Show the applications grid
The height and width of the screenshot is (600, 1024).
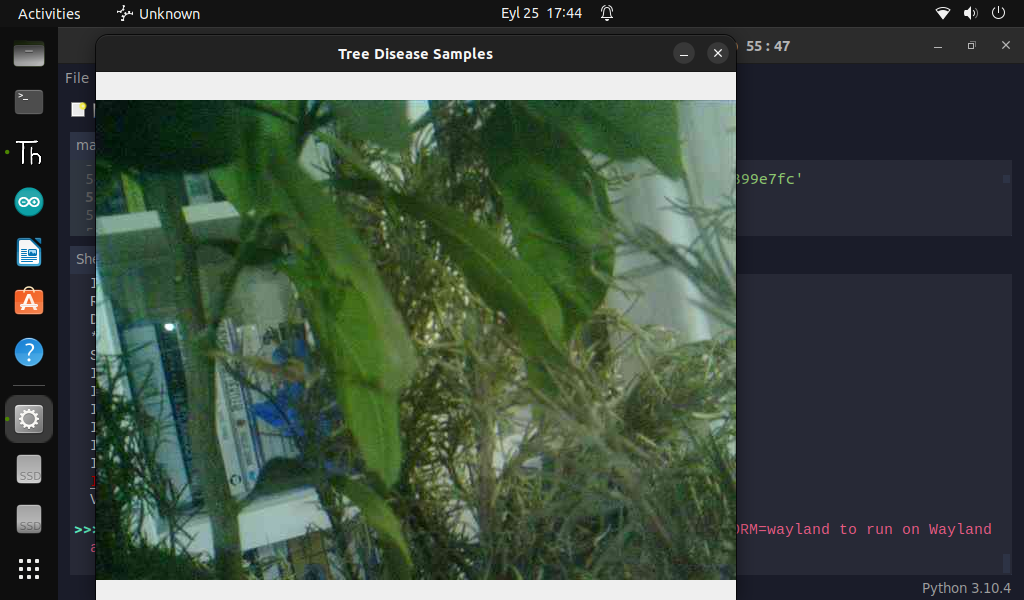pyautogui.click(x=29, y=569)
